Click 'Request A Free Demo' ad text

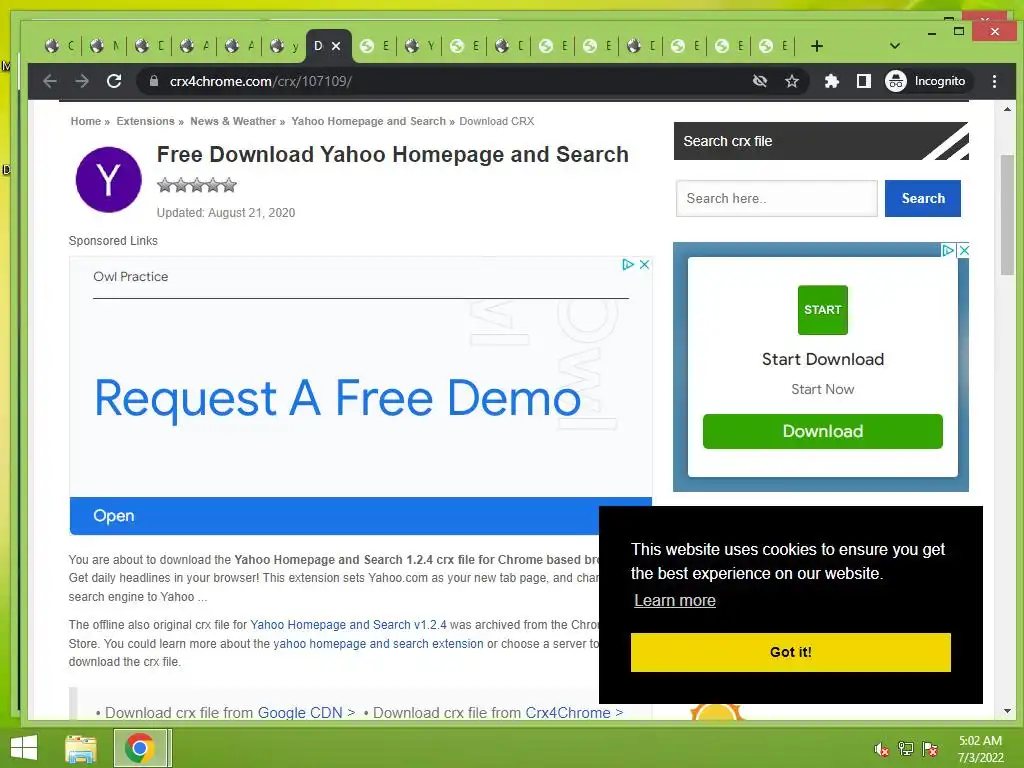(338, 398)
